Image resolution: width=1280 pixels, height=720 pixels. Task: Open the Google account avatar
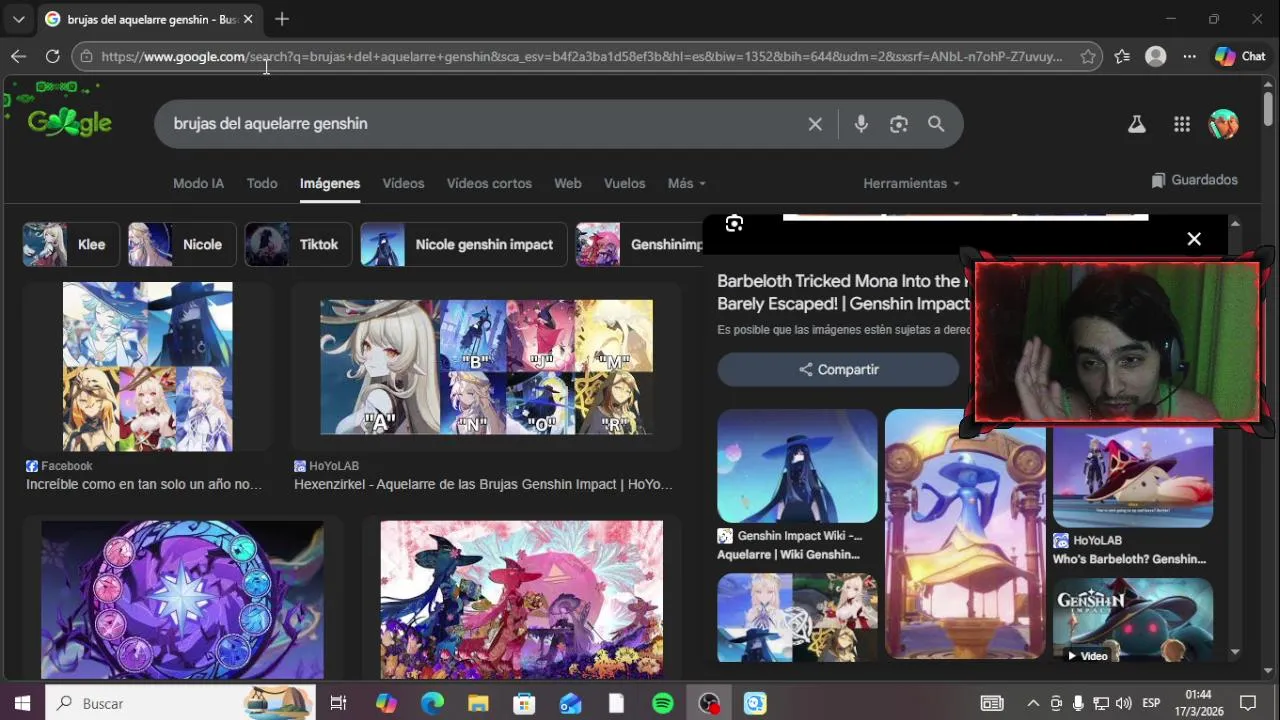coord(1224,124)
